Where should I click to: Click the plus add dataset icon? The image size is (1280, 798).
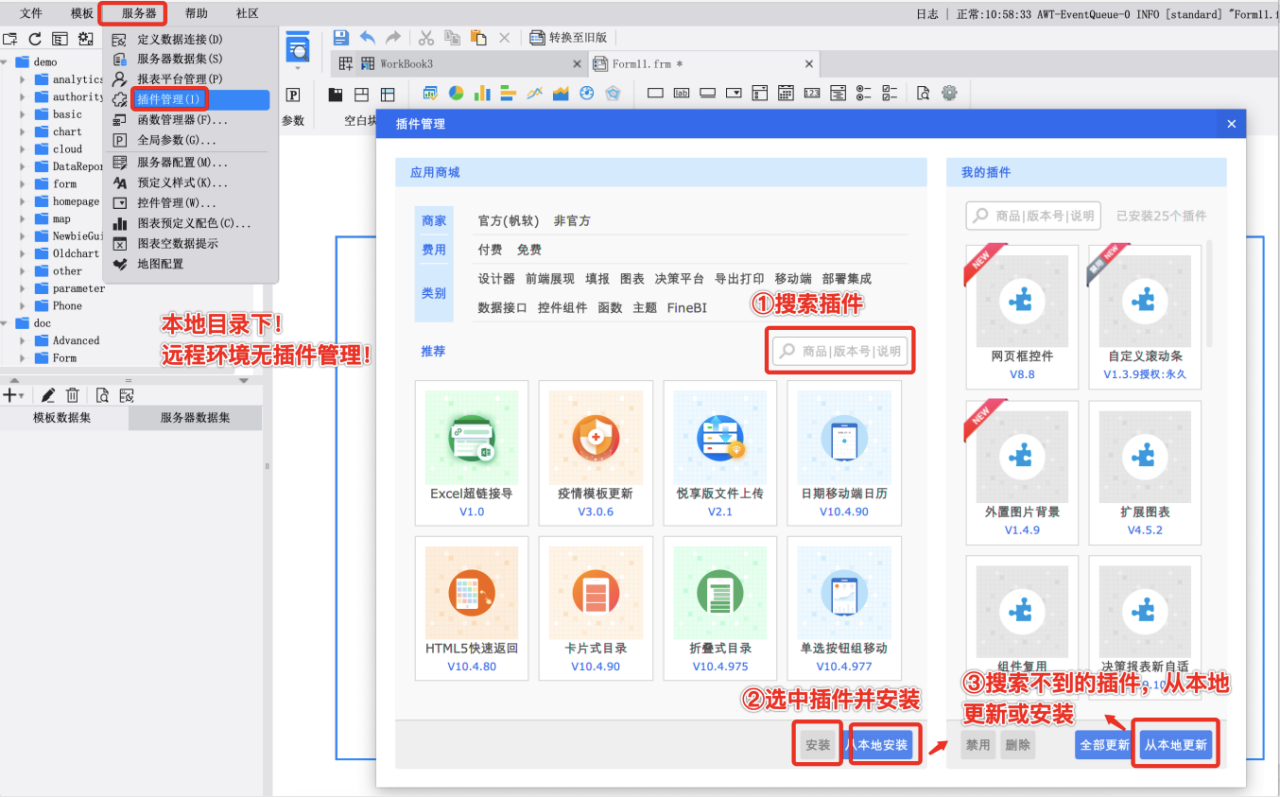pos(9,395)
